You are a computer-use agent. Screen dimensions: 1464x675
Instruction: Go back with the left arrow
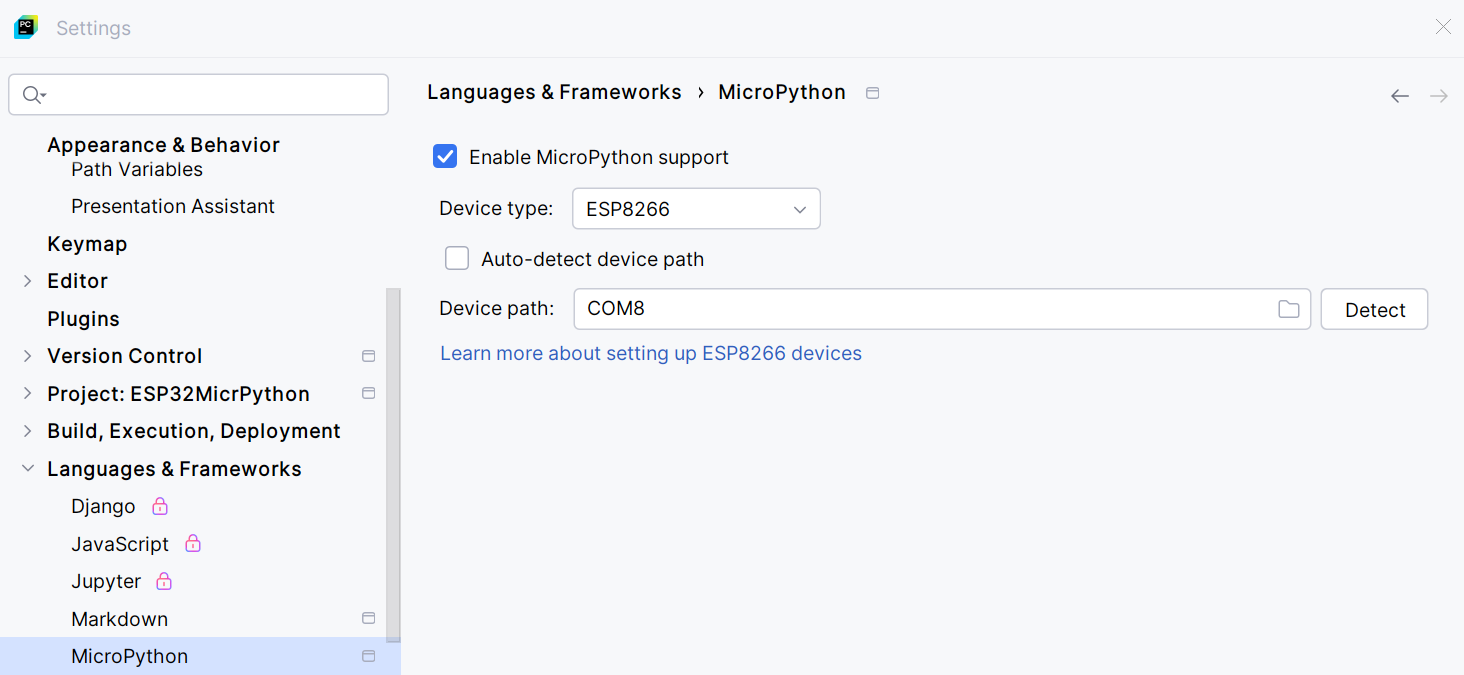pos(1400,96)
